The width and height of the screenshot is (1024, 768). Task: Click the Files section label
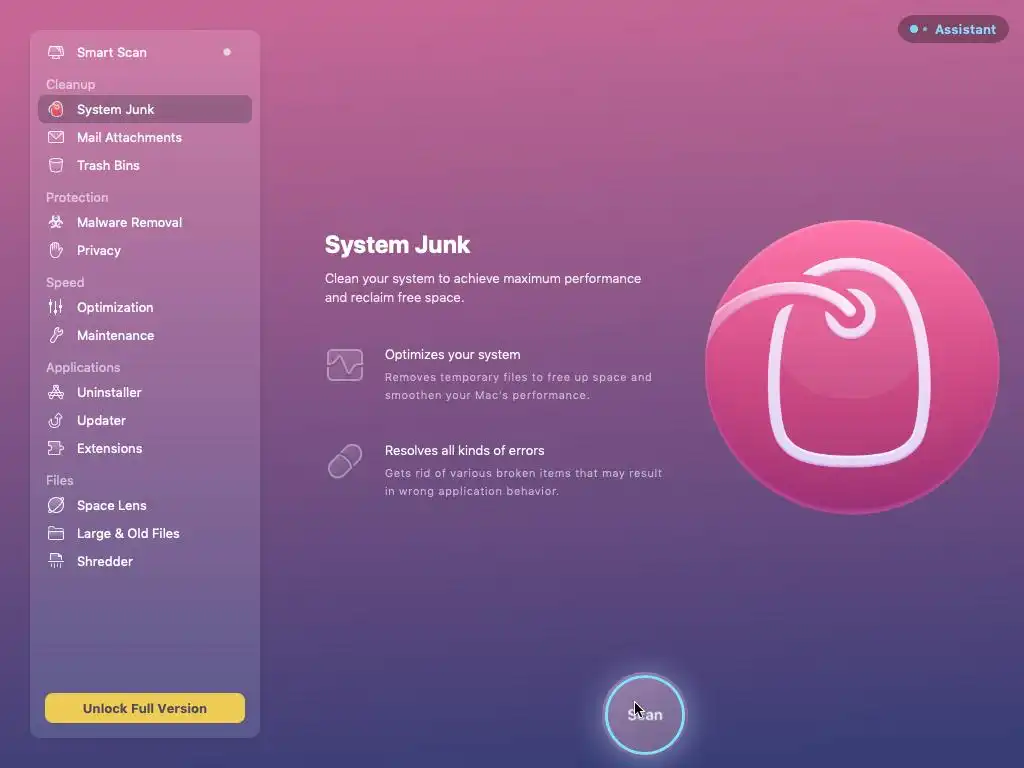[59, 480]
